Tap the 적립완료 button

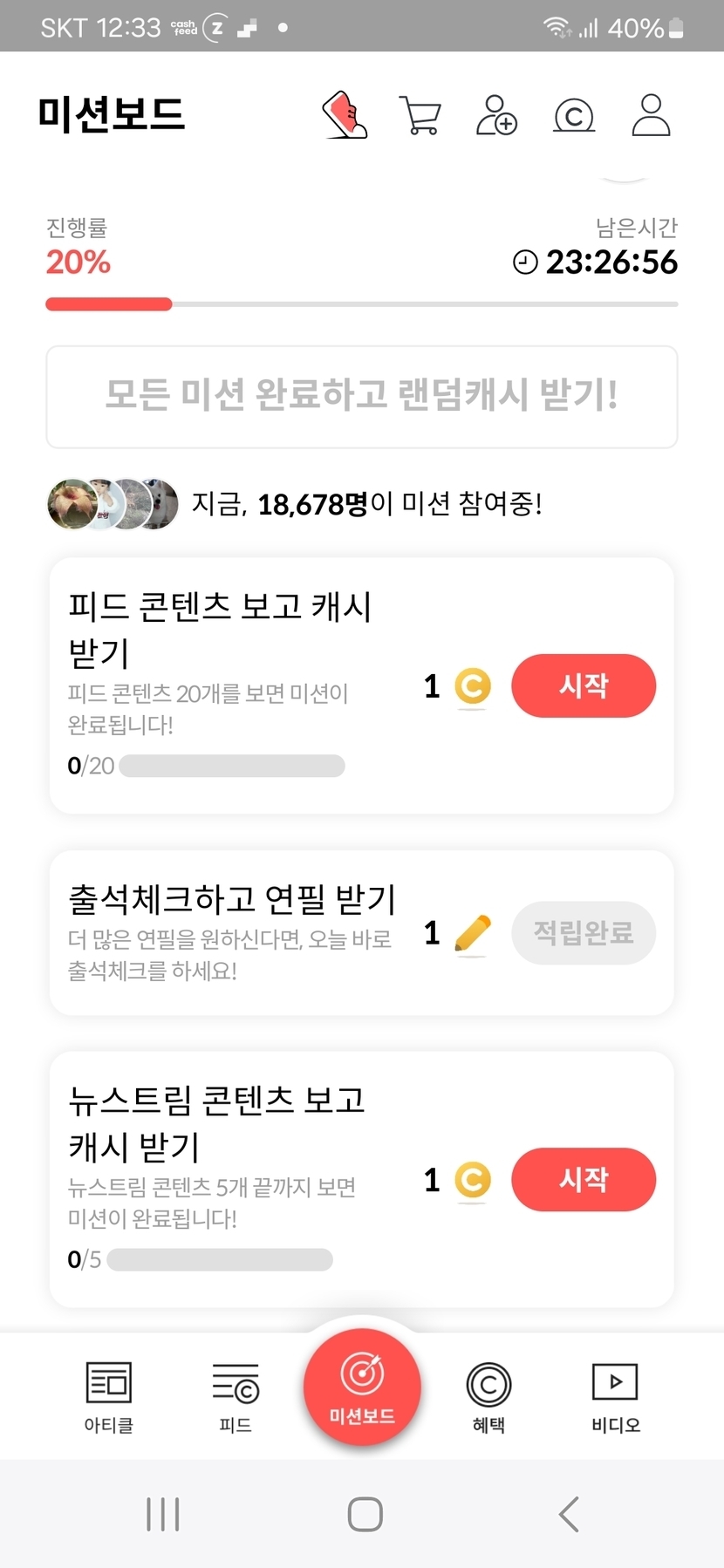pos(583,933)
